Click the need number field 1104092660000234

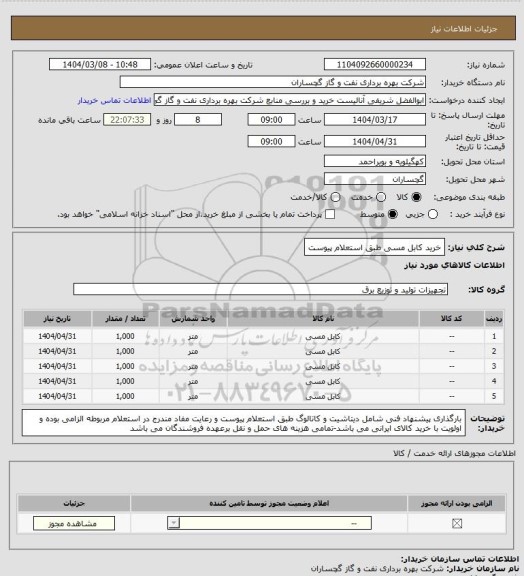point(375,64)
